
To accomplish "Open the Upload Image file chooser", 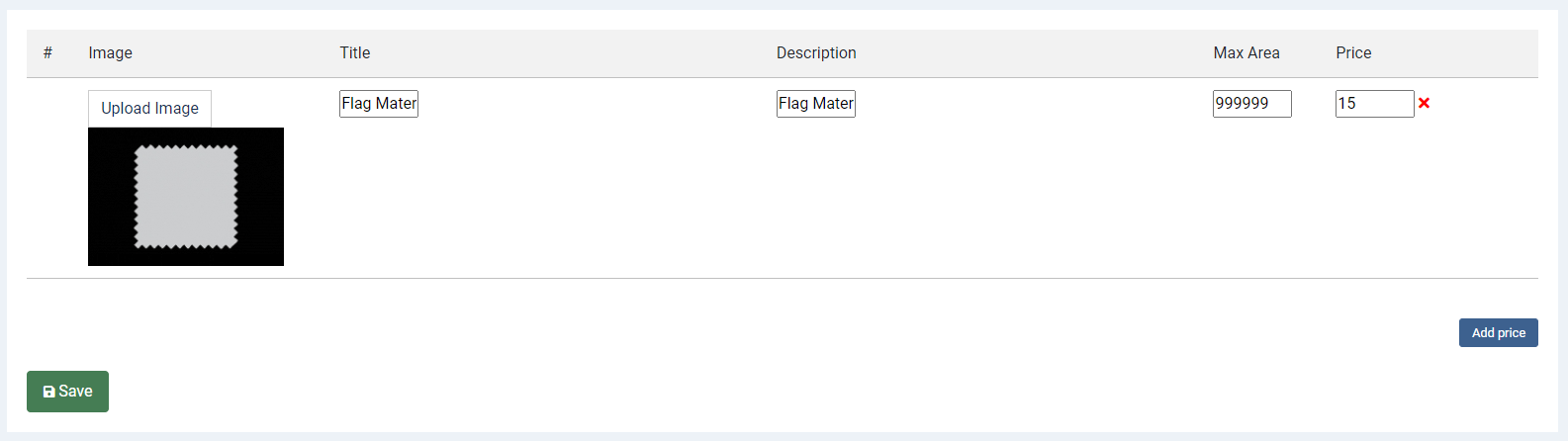I will [x=149, y=109].
